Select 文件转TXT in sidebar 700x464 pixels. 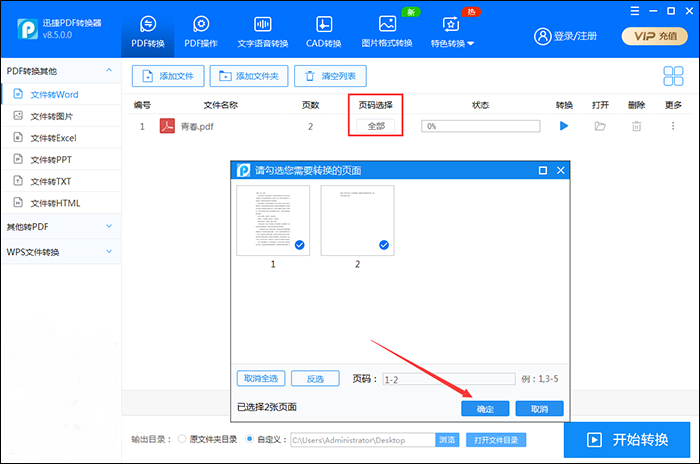61,181
